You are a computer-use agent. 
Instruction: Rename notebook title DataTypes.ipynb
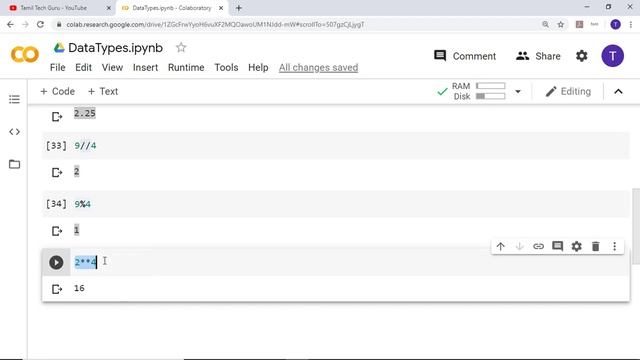point(116,48)
